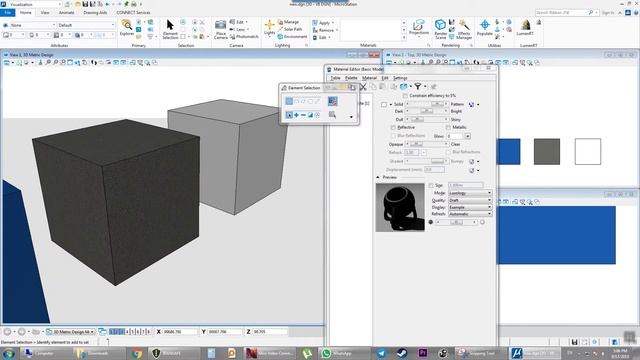
Task: Click the Populate utility tool
Action: (484, 28)
